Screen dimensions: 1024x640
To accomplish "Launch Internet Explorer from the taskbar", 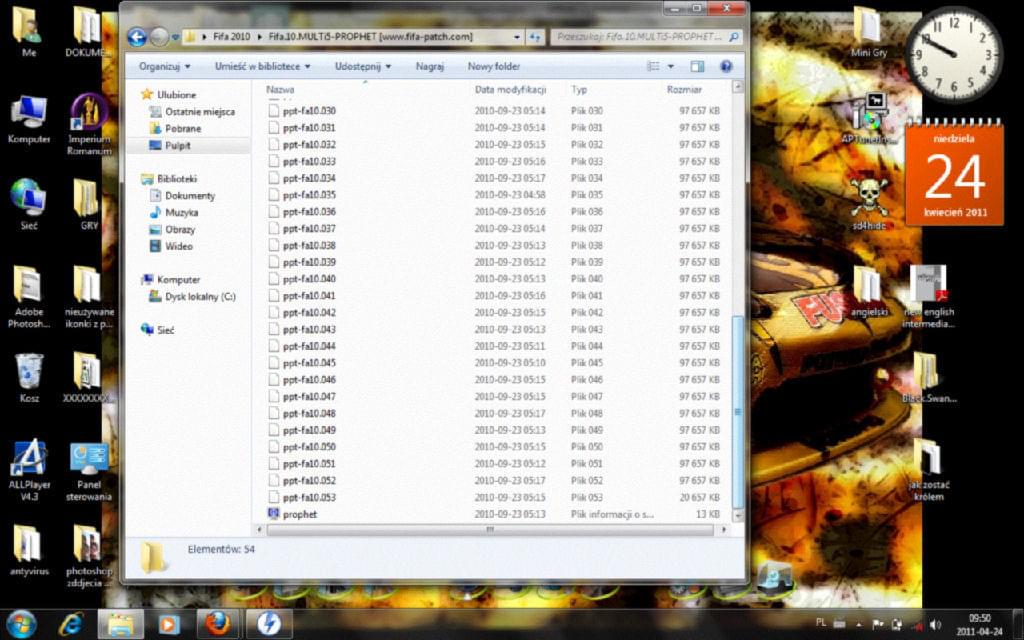I will 71,625.
